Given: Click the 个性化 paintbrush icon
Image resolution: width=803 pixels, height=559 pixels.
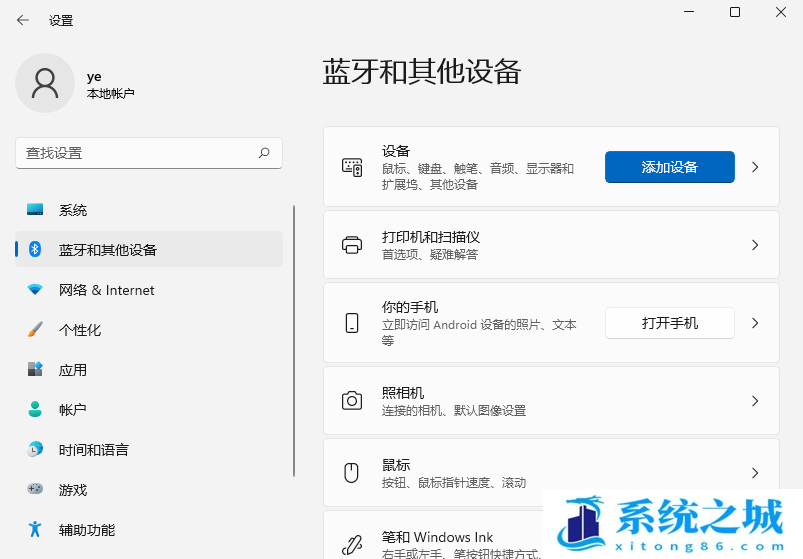Looking at the screenshot, I should (x=35, y=330).
